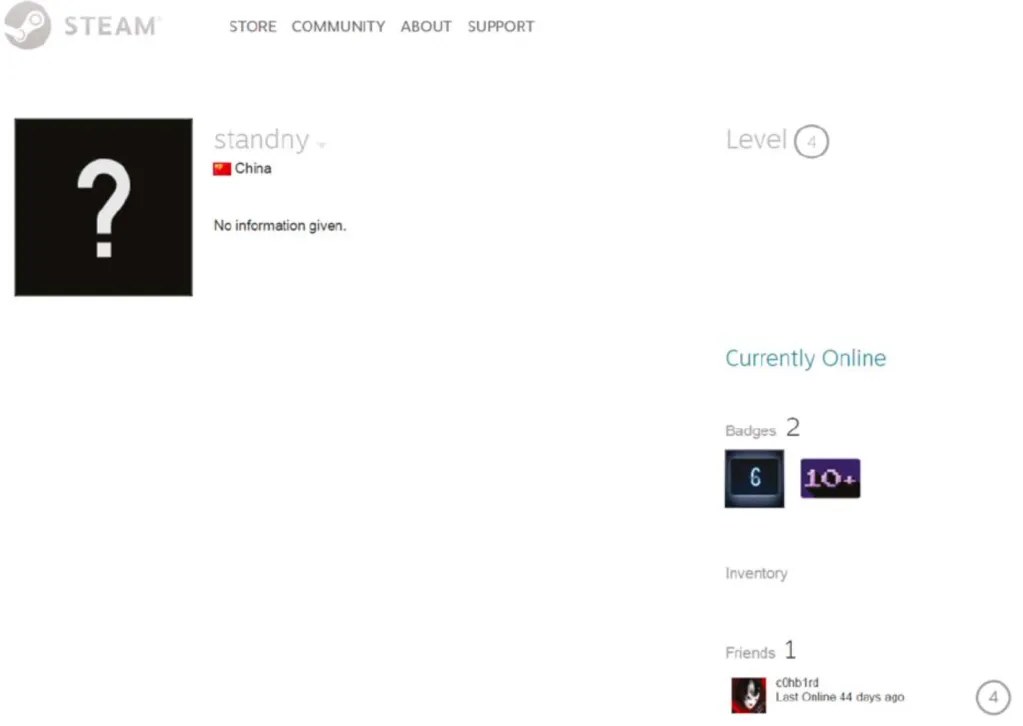The width and height of the screenshot is (1023, 726).
Task: Go to the ABOUT page
Action: click(x=426, y=27)
